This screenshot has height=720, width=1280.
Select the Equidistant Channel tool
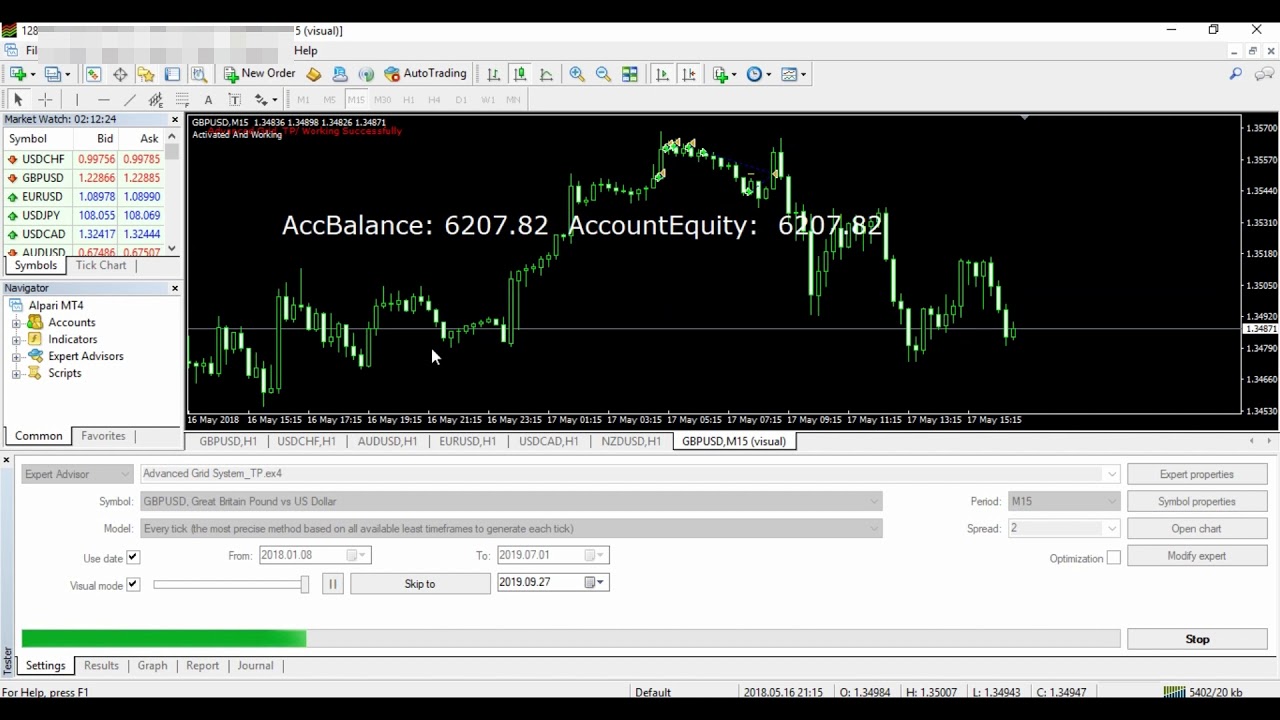coord(155,99)
